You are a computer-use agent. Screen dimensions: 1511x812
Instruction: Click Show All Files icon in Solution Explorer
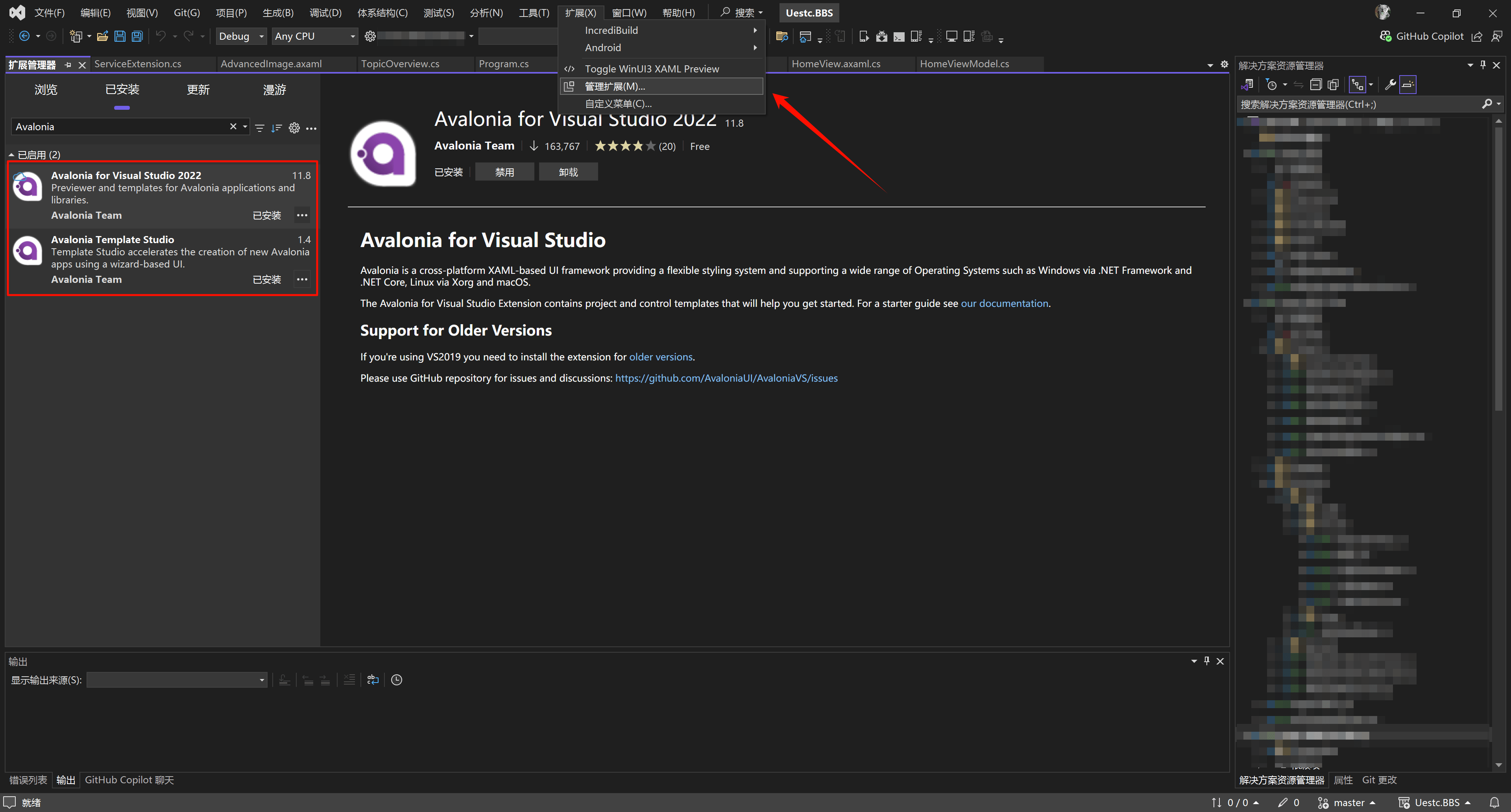1333,85
